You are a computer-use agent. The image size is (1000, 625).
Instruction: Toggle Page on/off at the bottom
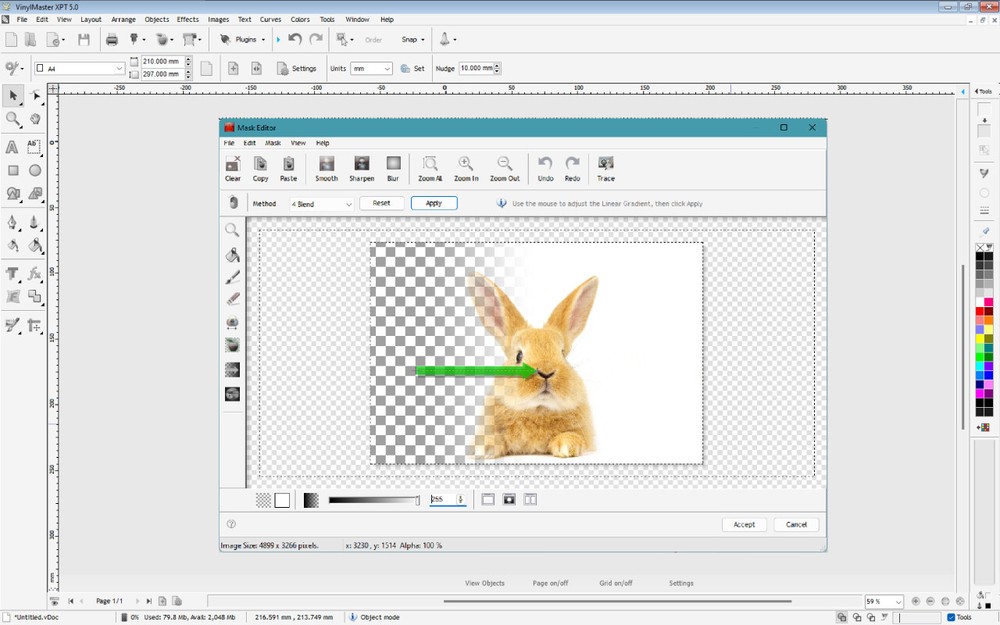[x=550, y=583]
